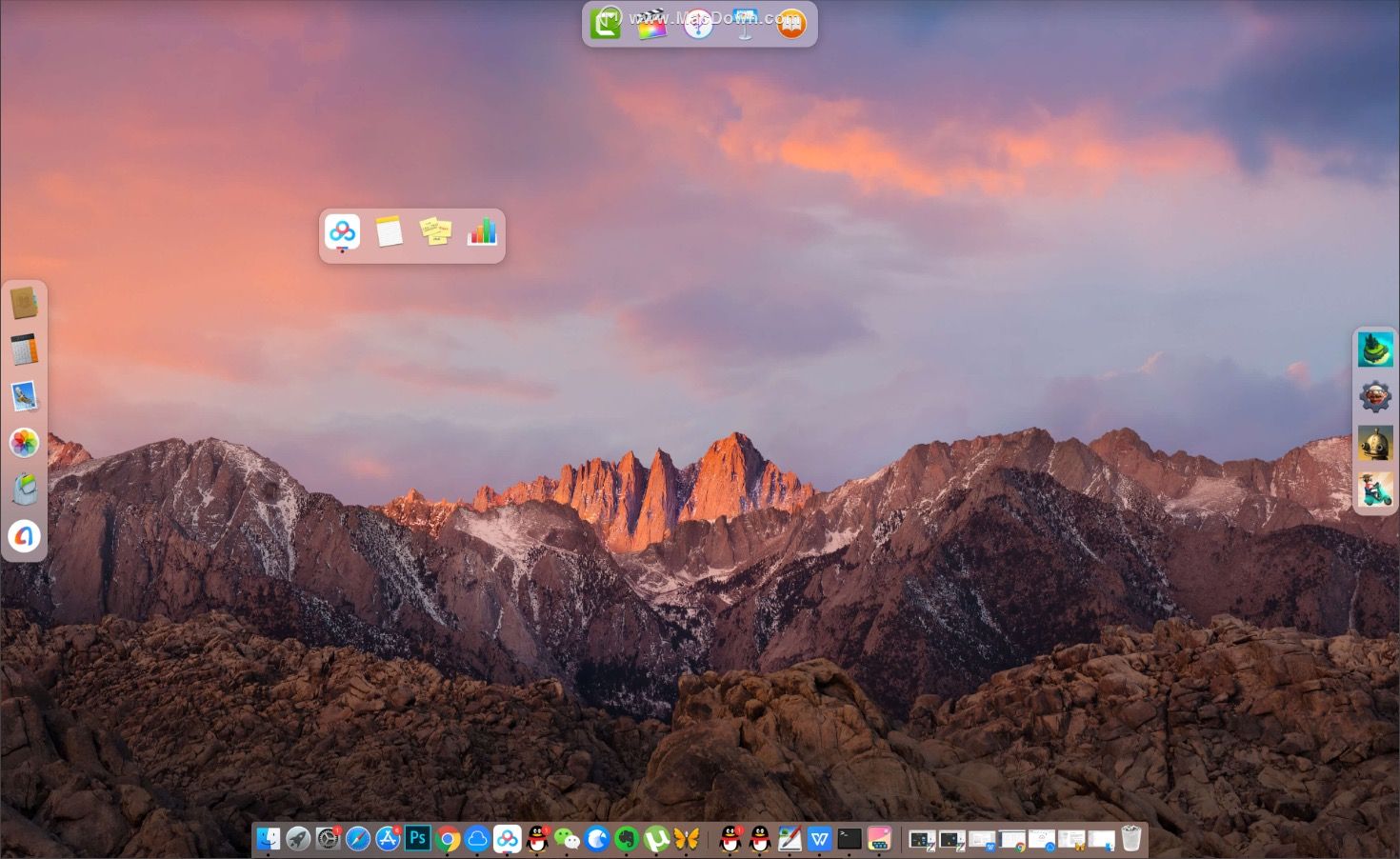Launch Final Cut Pro from the top dock
This screenshot has height=859, width=1400.
tap(651, 23)
